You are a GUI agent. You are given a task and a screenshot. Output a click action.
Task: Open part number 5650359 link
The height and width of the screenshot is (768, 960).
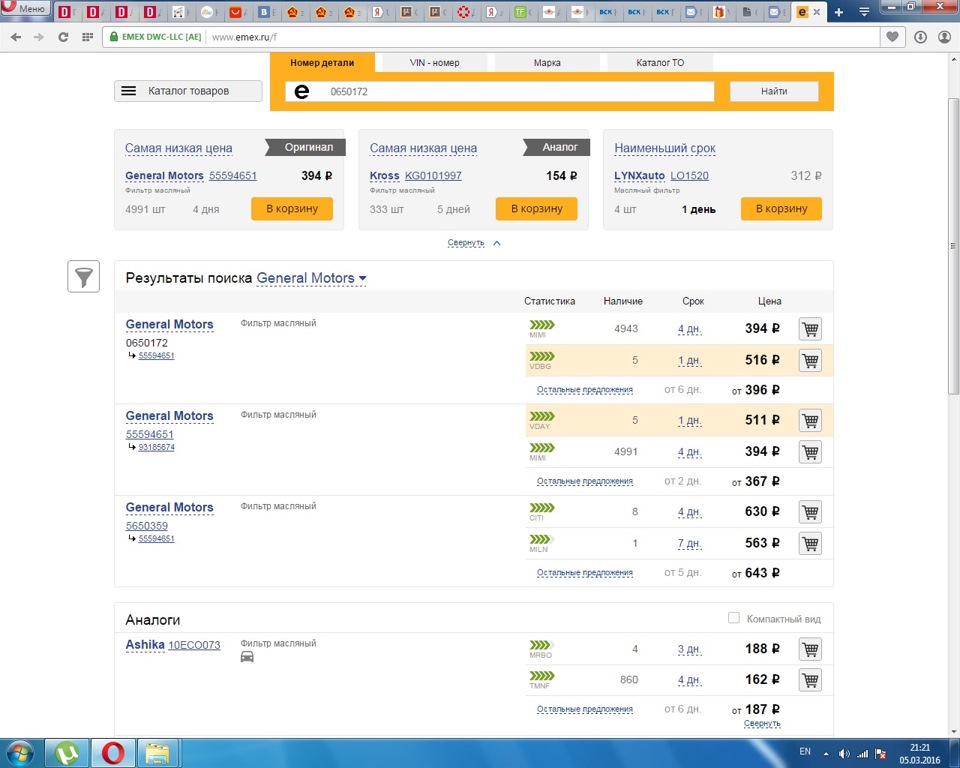coord(147,526)
